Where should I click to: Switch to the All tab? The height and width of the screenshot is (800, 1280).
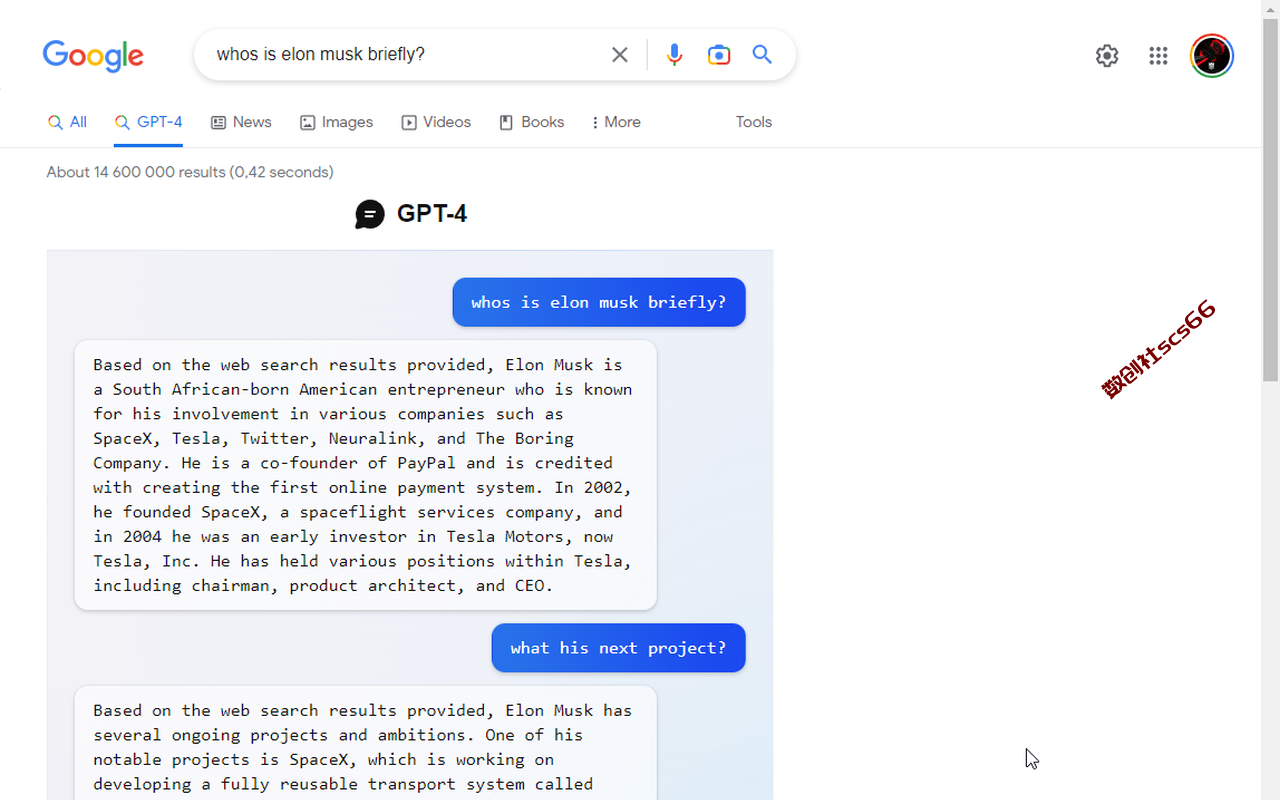(67, 122)
